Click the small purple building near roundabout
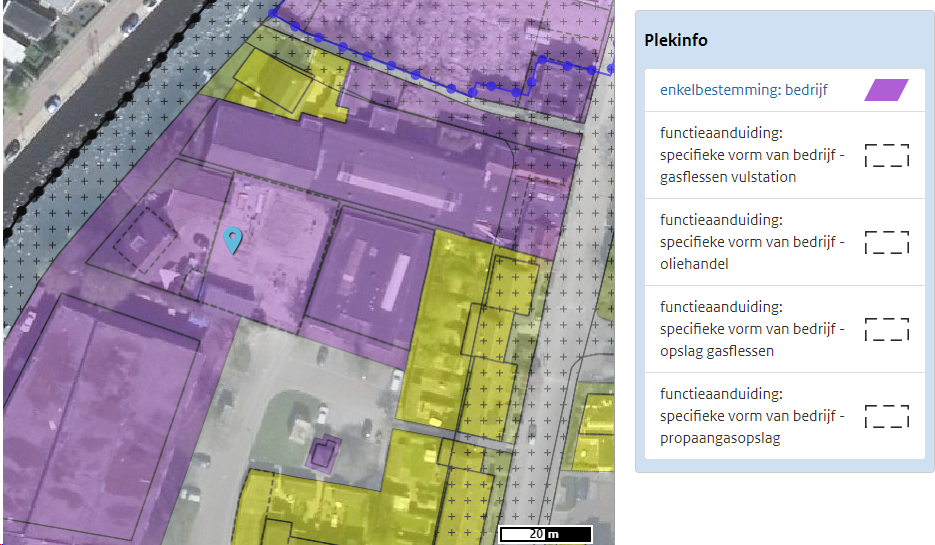Screen dimensions: 935x545 (x=324, y=454)
